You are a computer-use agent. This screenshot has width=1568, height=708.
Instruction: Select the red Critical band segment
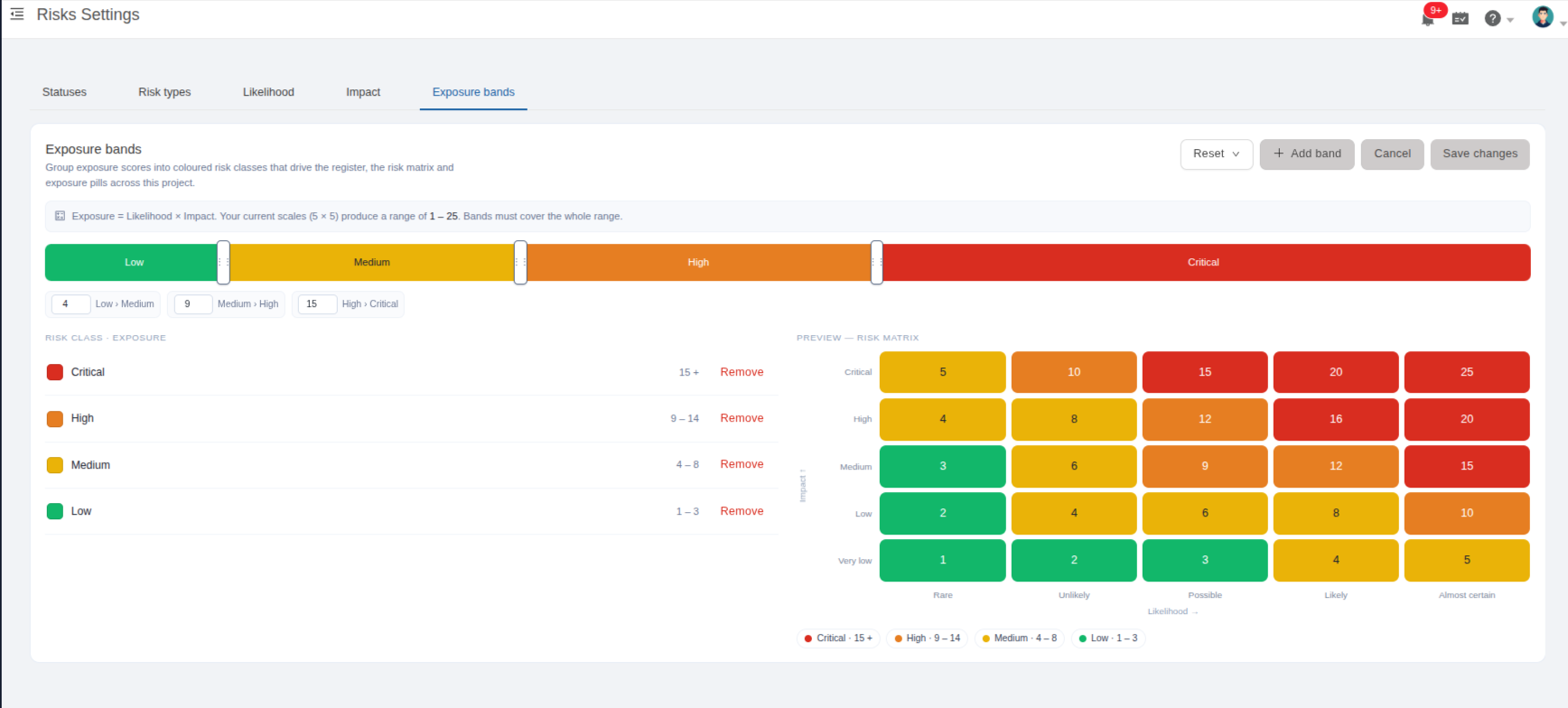(1204, 262)
